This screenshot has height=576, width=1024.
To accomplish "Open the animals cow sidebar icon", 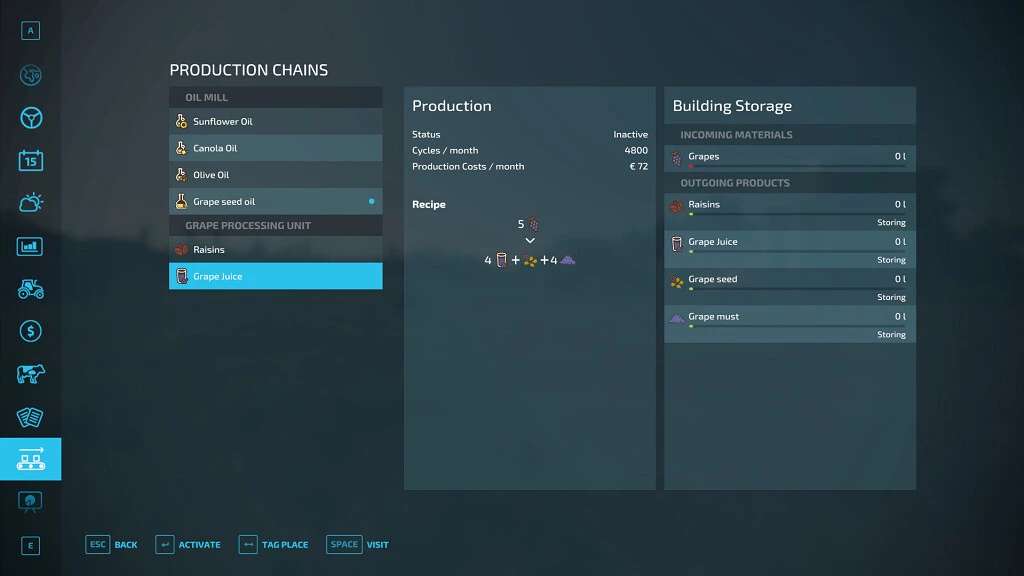I will [30, 374].
